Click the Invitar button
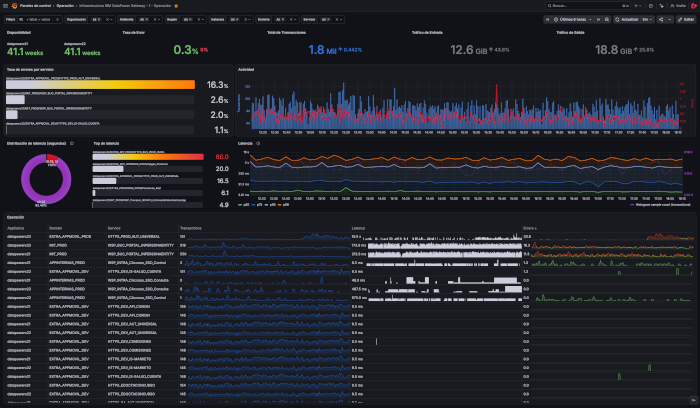This screenshot has height=408, width=700. [x=678, y=6]
